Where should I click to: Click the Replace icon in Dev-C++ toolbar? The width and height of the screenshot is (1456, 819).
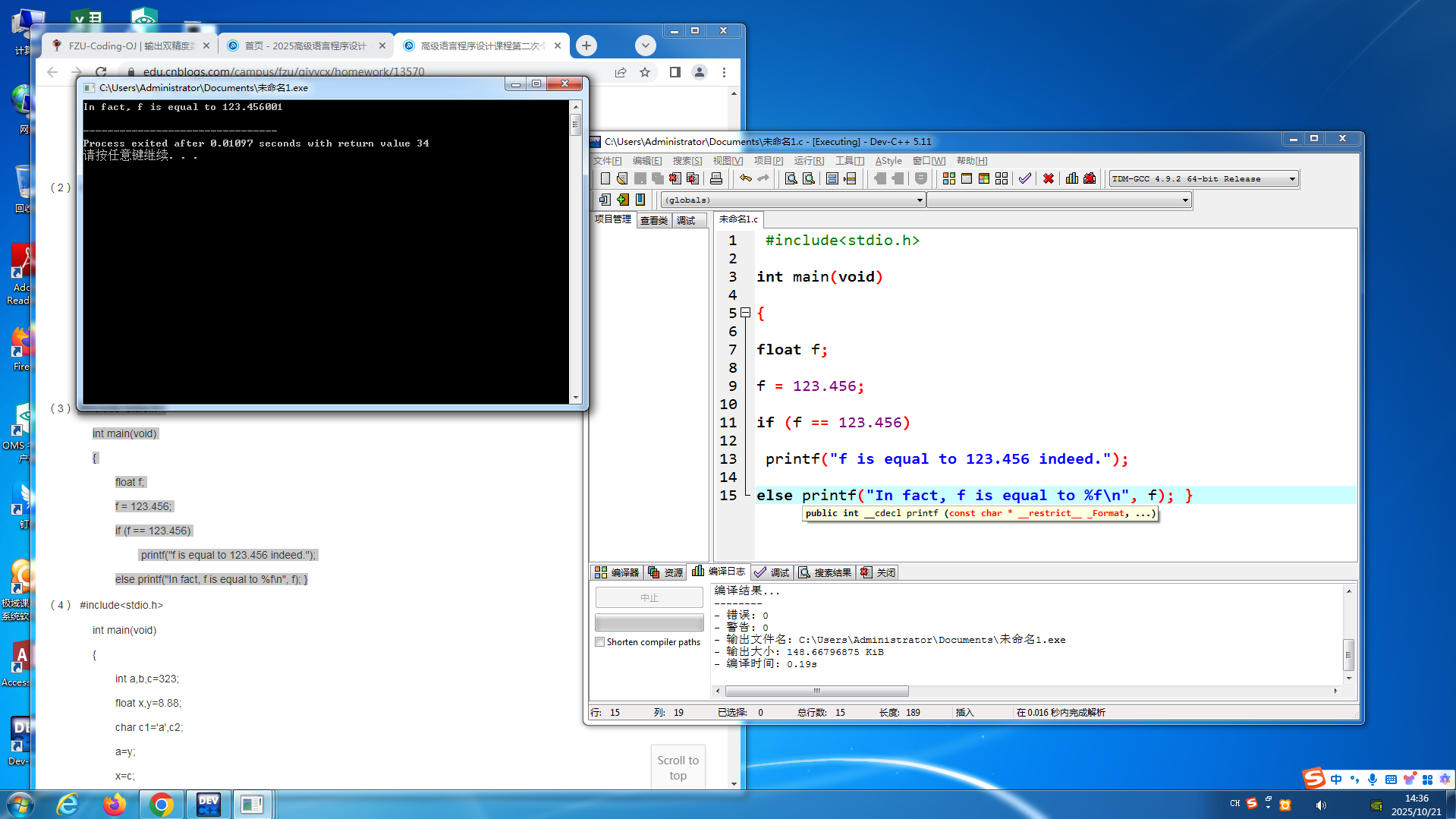(x=809, y=178)
